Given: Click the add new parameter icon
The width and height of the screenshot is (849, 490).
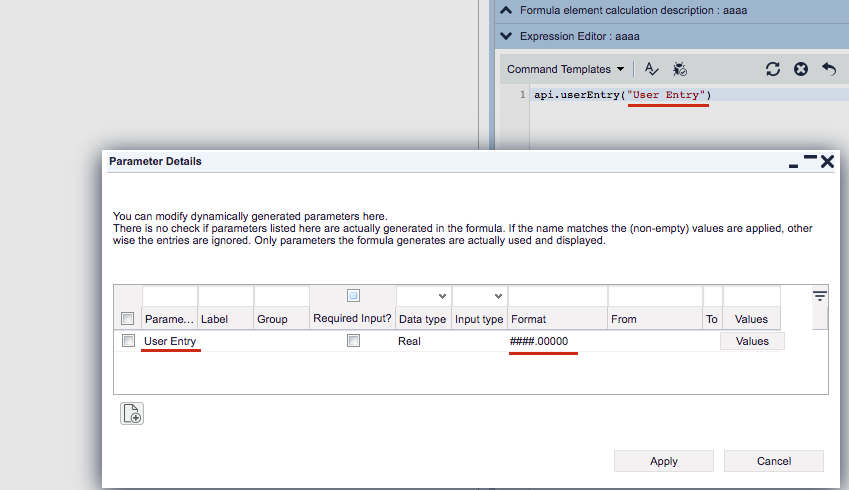Looking at the screenshot, I should (132, 413).
